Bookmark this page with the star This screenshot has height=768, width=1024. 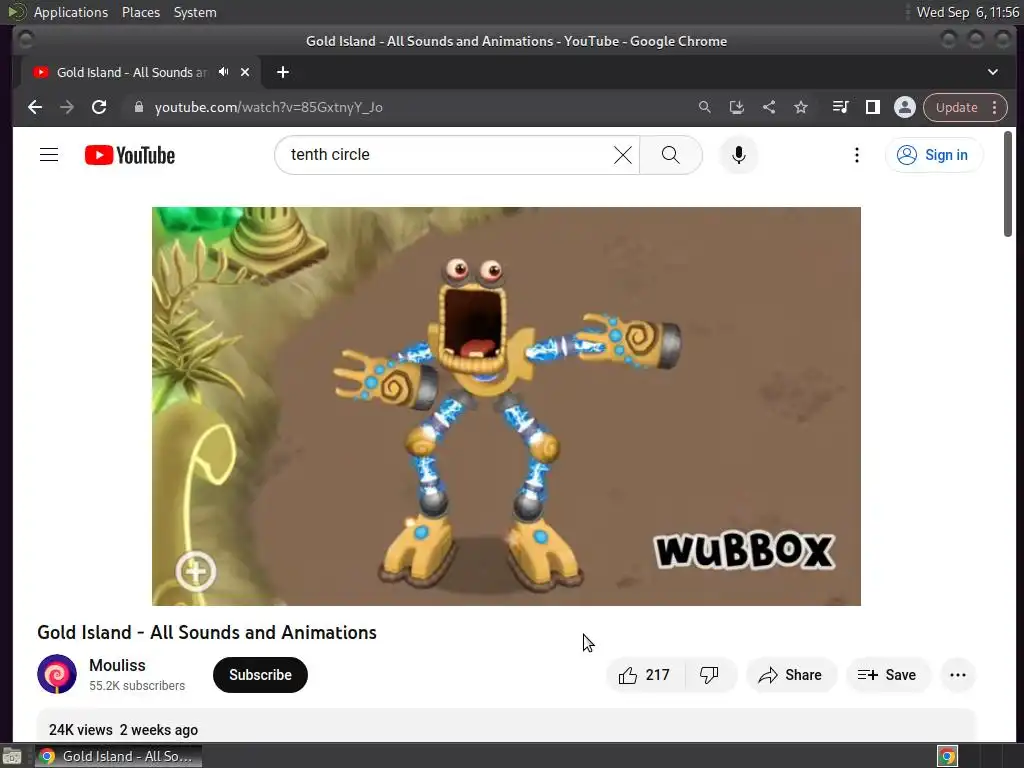click(801, 107)
